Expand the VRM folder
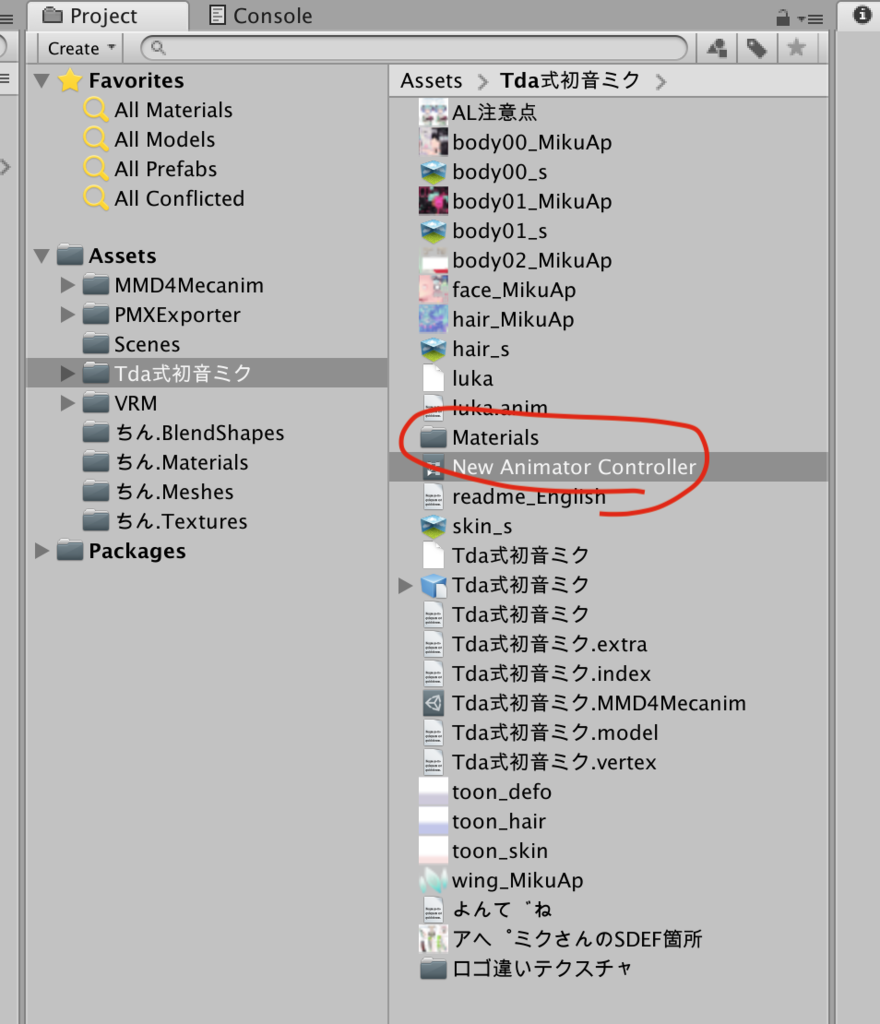 pyautogui.click(x=67, y=403)
